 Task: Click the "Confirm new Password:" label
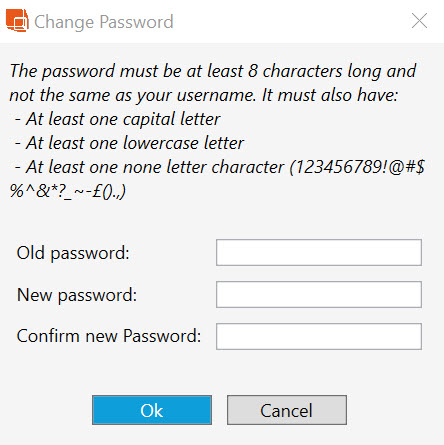tap(109, 336)
